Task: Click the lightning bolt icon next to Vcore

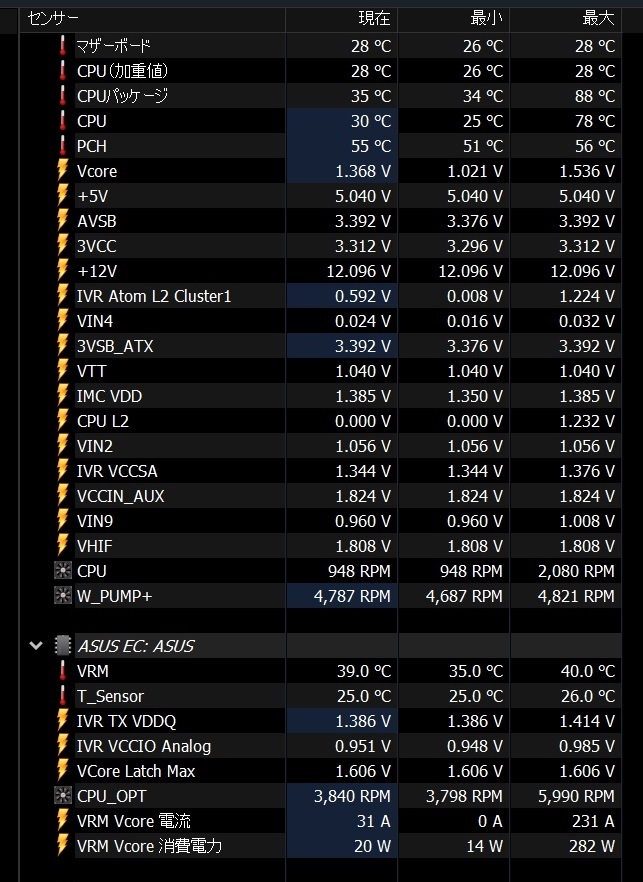Action: 62,170
